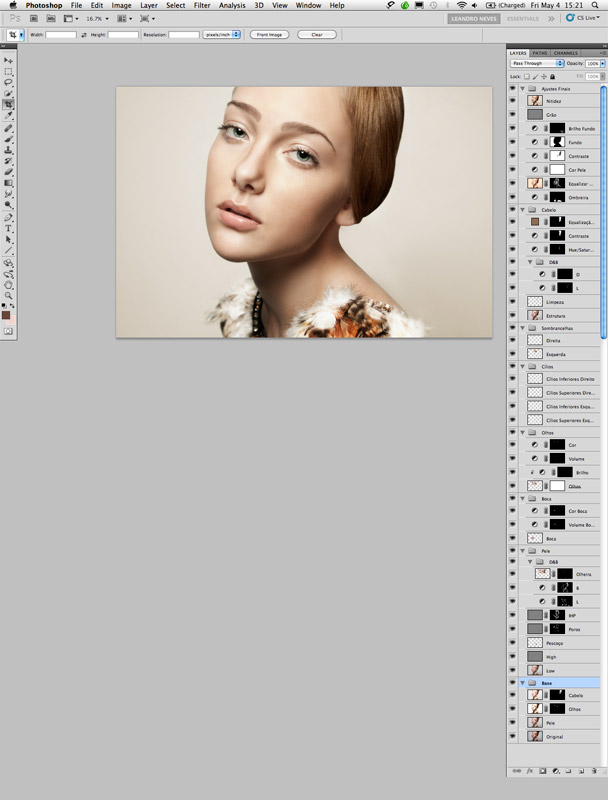Select the Zoom tool in toolbox
Image resolution: width=608 pixels, height=800 pixels.
pos(8,296)
